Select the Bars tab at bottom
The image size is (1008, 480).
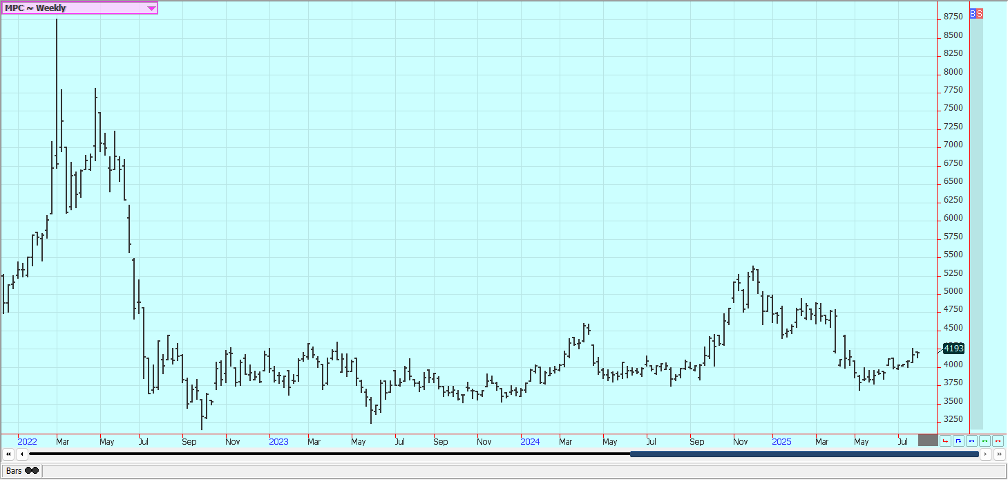click(x=22, y=471)
